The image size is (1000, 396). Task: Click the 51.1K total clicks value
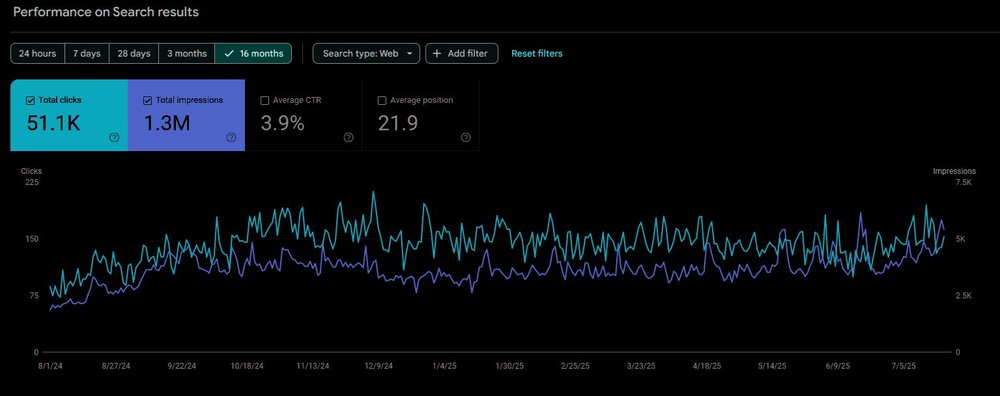click(x=54, y=122)
